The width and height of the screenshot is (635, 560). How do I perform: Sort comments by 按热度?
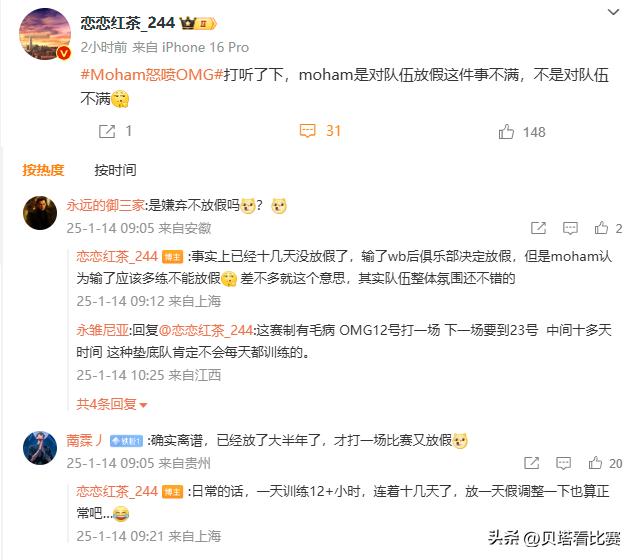pos(43,170)
